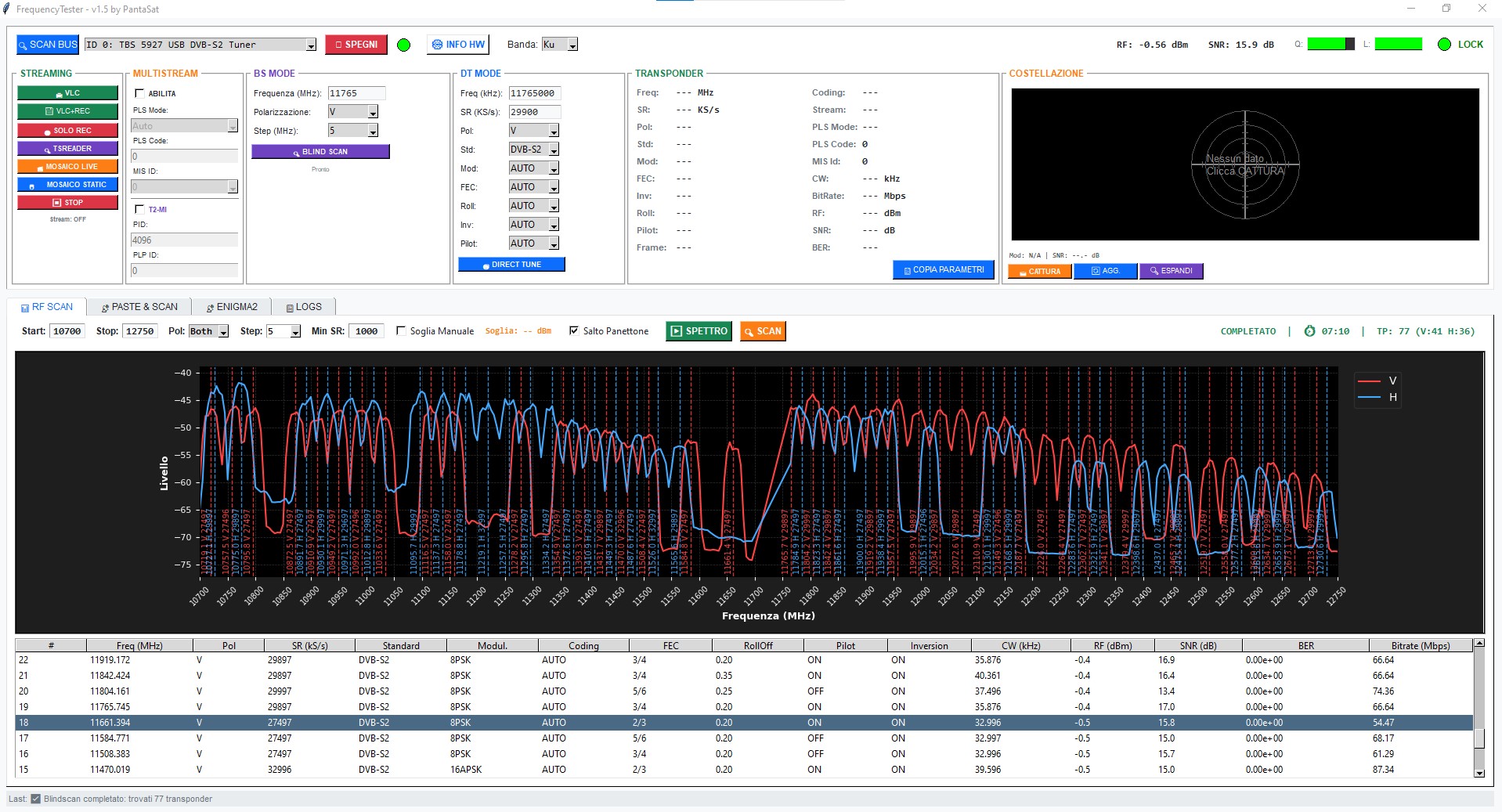Click DT MODE SR (KS/s) field
The width and height of the screenshot is (1502, 812).
535,112
